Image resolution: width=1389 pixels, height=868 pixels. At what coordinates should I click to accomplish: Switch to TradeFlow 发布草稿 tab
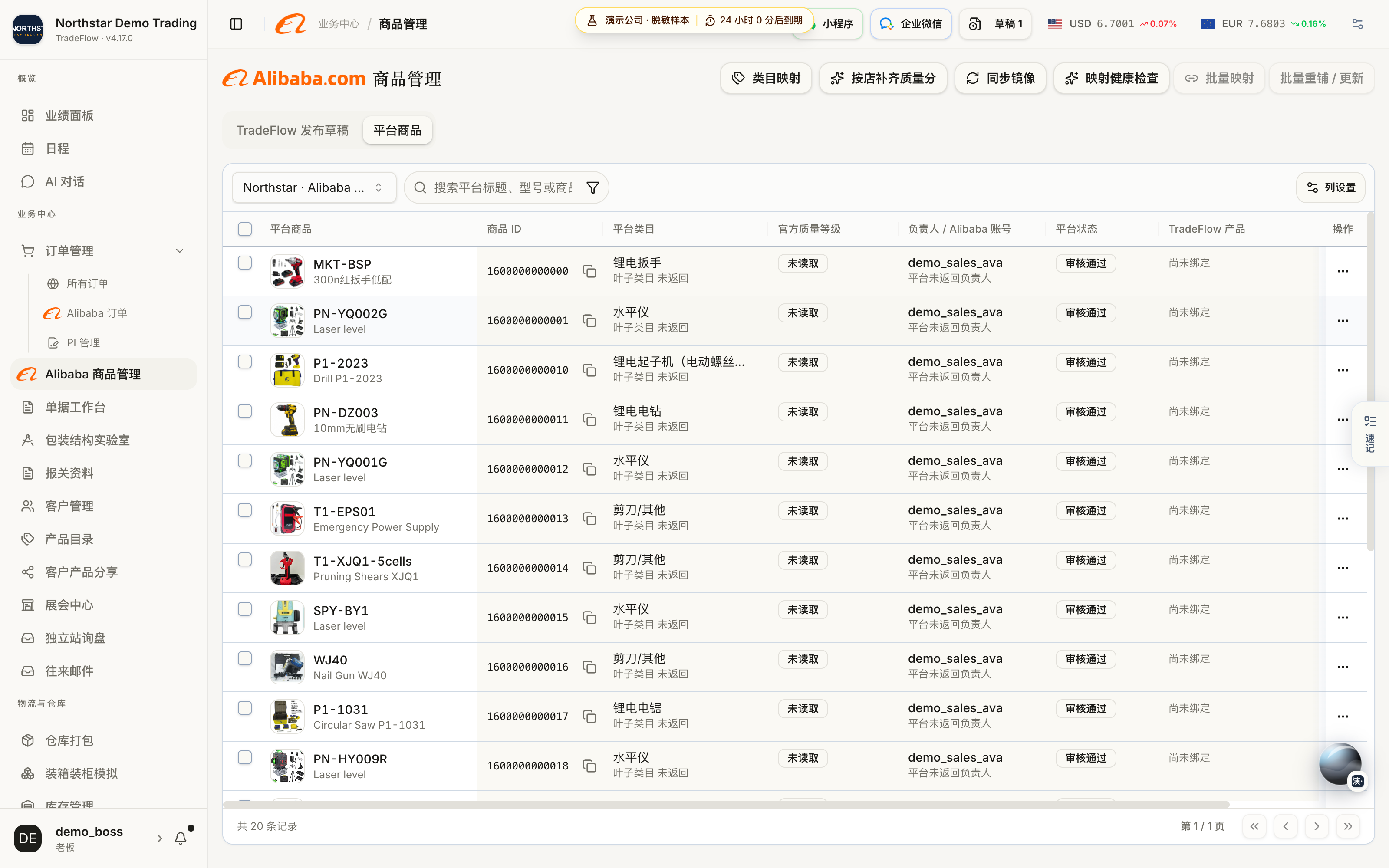pos(292,130)
